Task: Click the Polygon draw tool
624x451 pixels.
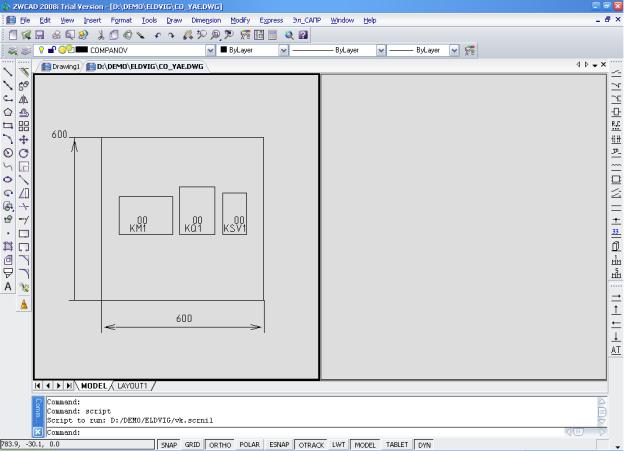Action: 8,113
